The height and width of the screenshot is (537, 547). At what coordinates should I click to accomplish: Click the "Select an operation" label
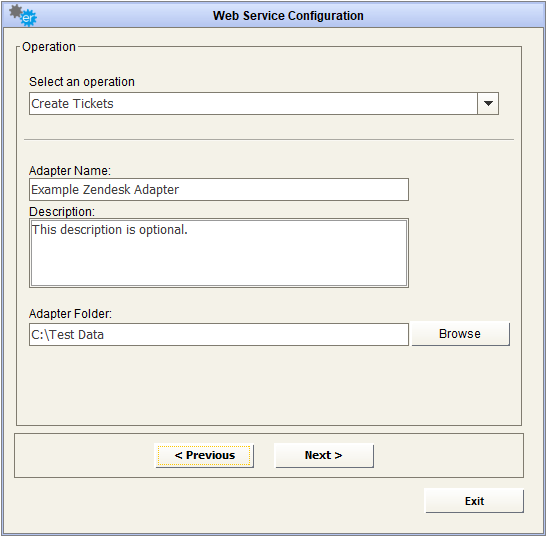click(x=82, y=82)
